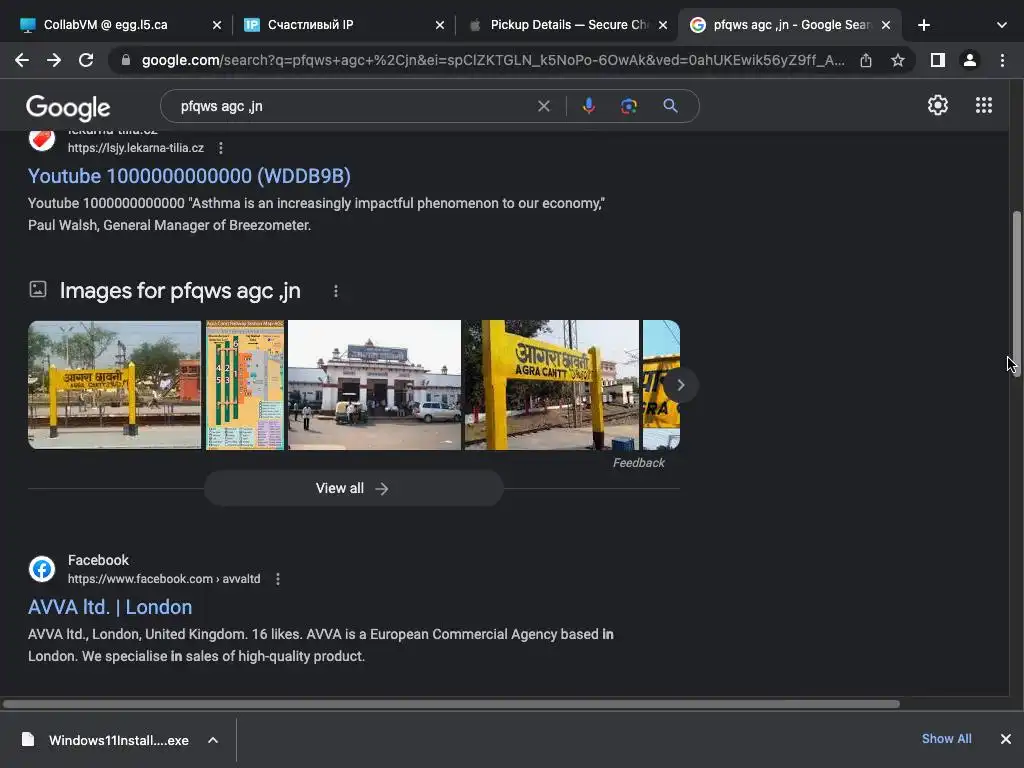
Task: Open the large AGRA CANTT yellow sign image
Action: tap(552, 385)
